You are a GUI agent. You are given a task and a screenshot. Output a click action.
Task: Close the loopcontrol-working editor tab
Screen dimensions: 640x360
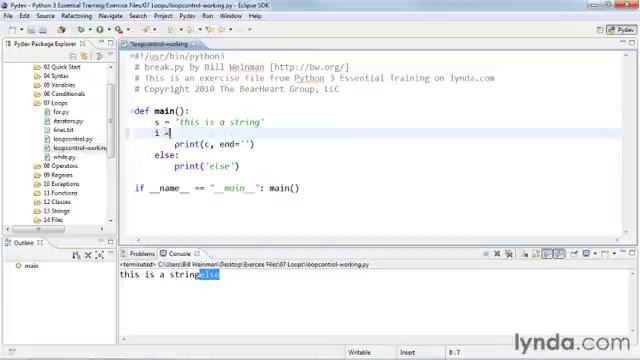[x=195, y=44]
